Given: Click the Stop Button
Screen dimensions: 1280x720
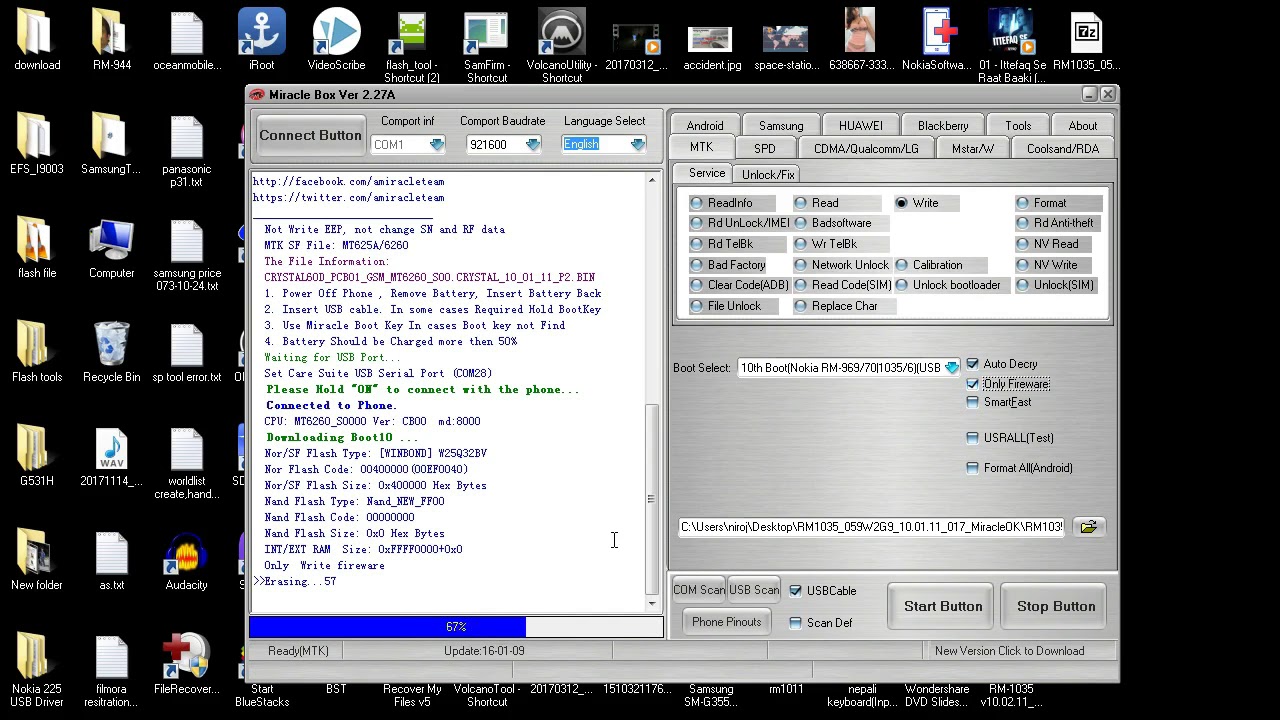Looking at the screenshot, I should pos(1056,606).
